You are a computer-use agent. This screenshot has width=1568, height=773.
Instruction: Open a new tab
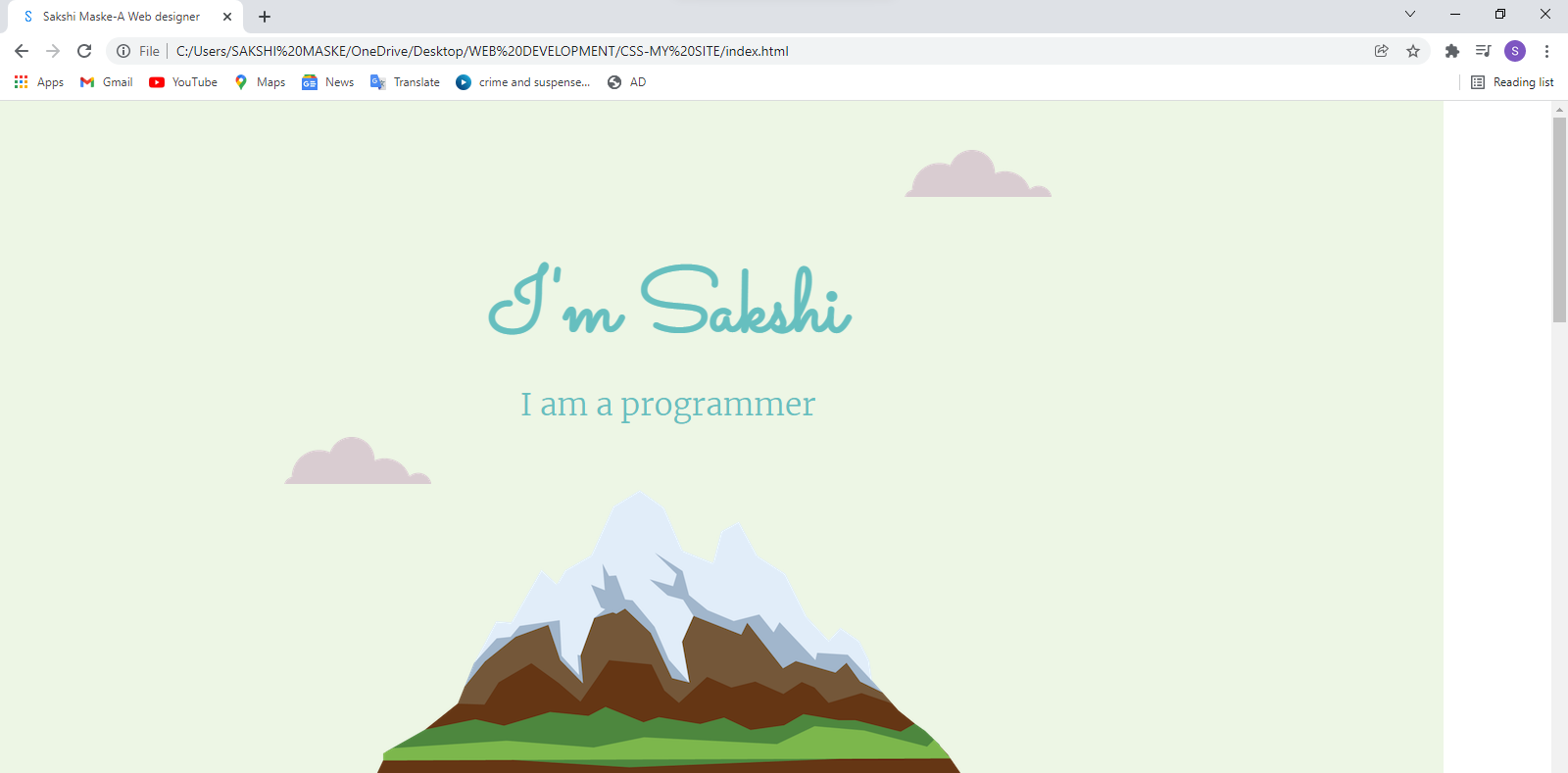point(265,17)
